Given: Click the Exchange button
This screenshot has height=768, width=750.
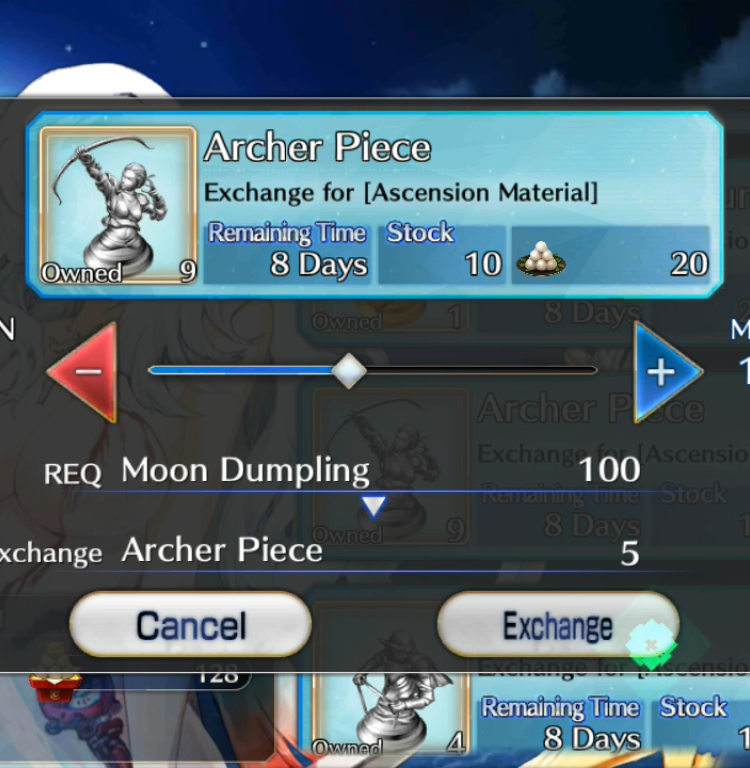Looking at the screenshot, I should click(557, 624).
